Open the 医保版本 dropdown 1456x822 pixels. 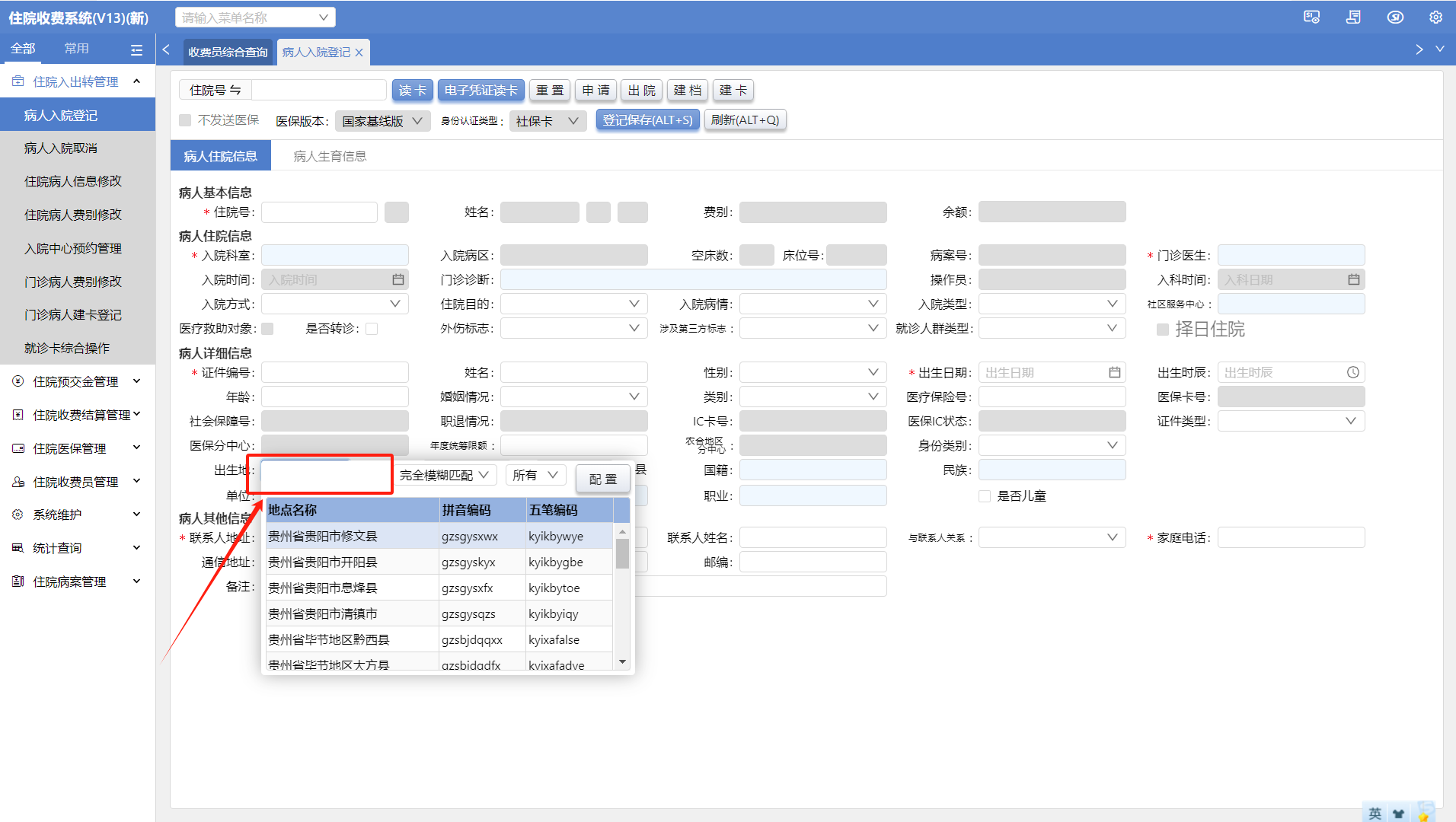[x=382, y=121]
